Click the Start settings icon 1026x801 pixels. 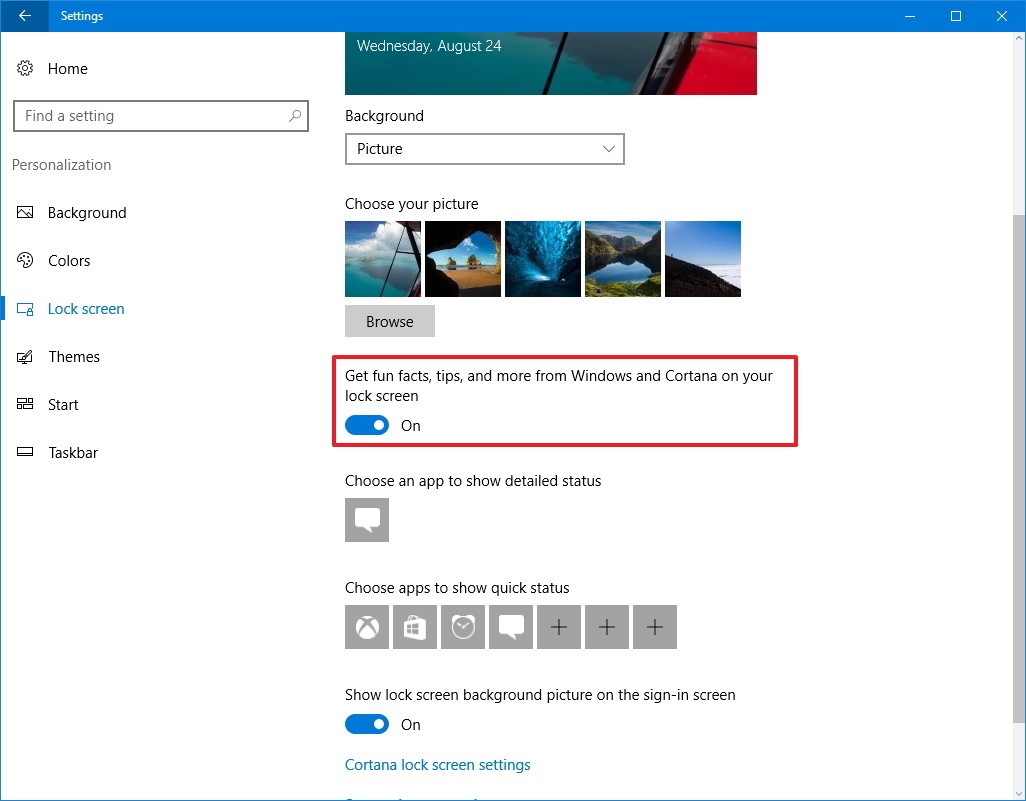click(63, 404)
